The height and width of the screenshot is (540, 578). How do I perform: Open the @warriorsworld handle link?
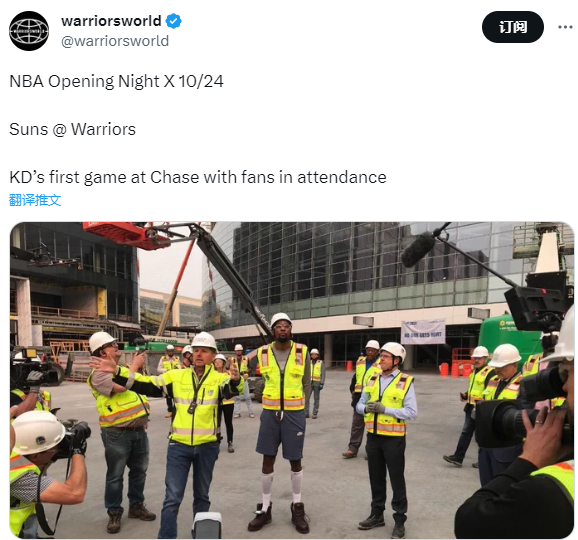tap(115, 41)
